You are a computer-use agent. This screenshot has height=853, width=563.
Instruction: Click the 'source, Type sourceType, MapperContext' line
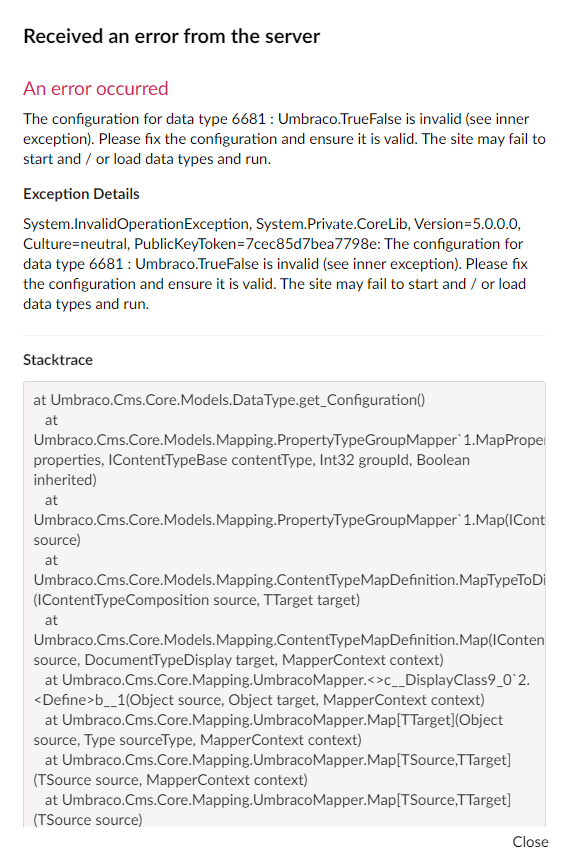pyautogui.click(x=197, y=740)
